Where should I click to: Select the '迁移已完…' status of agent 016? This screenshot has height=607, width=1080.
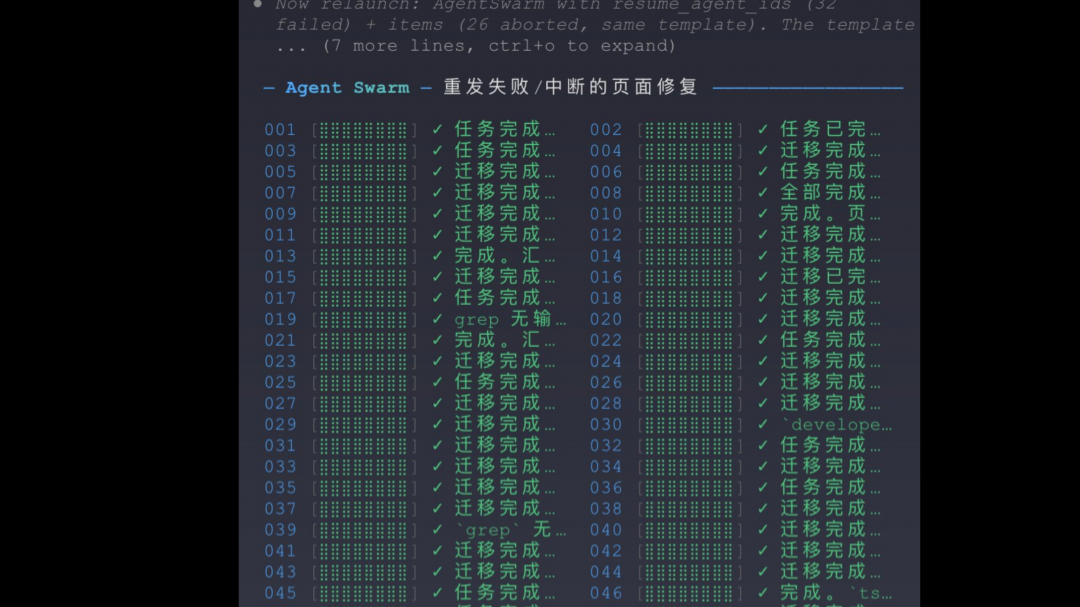[x=830, y=277]
